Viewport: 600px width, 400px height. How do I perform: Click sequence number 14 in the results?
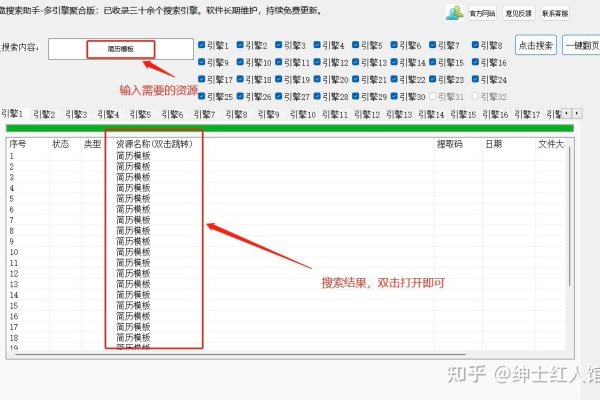pos(14,295)
